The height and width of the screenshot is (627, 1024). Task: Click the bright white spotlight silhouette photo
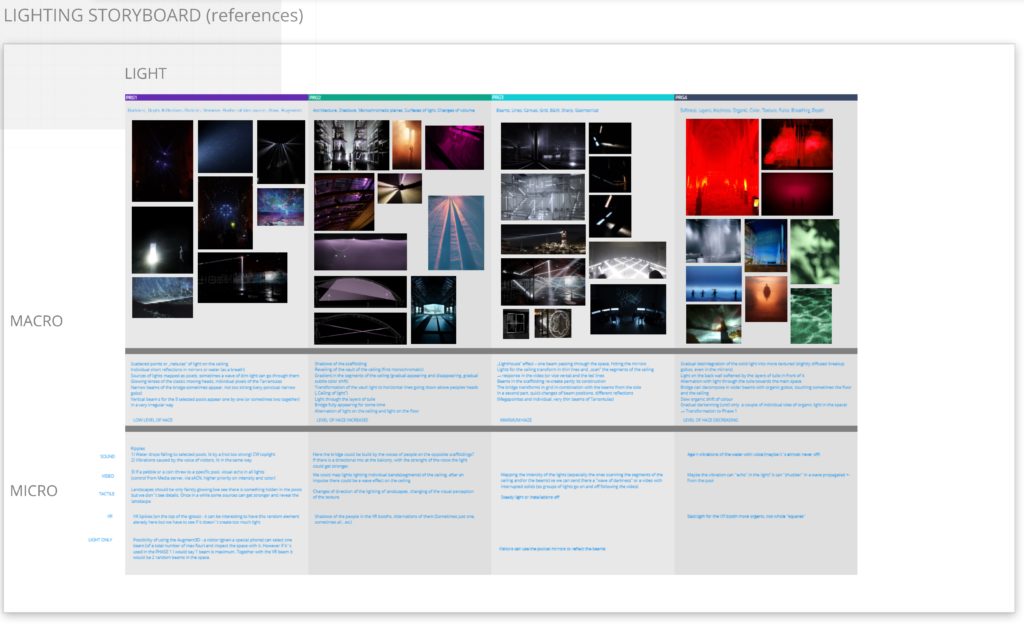point(162,240)
